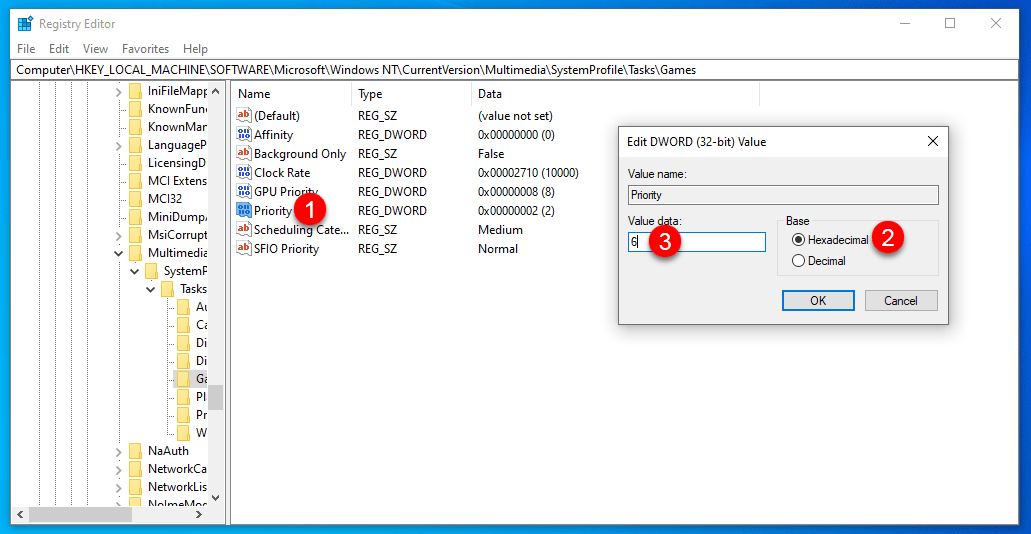Click the KnownFunc folder icon

point(136,109)
